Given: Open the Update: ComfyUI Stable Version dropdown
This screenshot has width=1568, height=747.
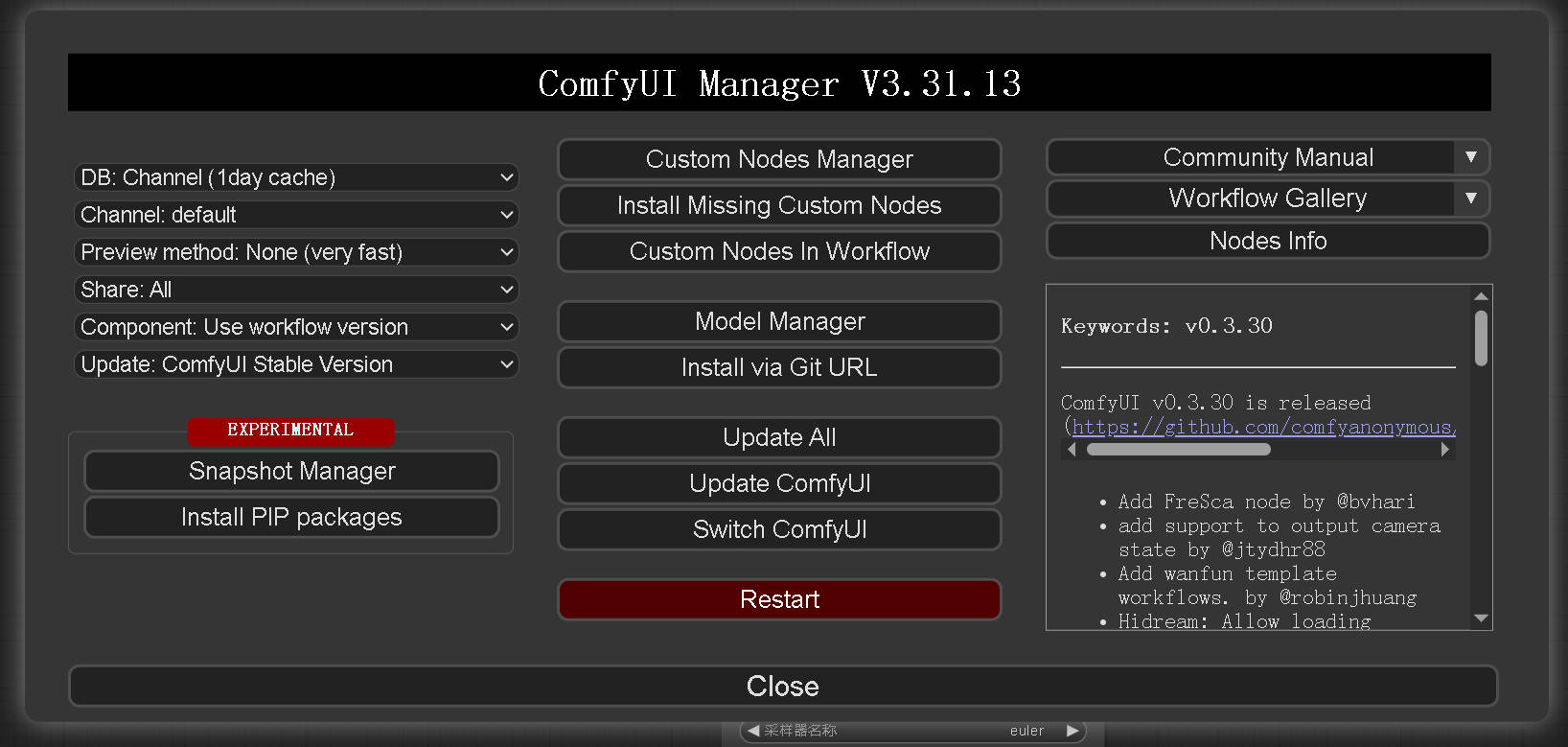Looking at the screenshot, I should pyautogui.click(x=296, y=364).
